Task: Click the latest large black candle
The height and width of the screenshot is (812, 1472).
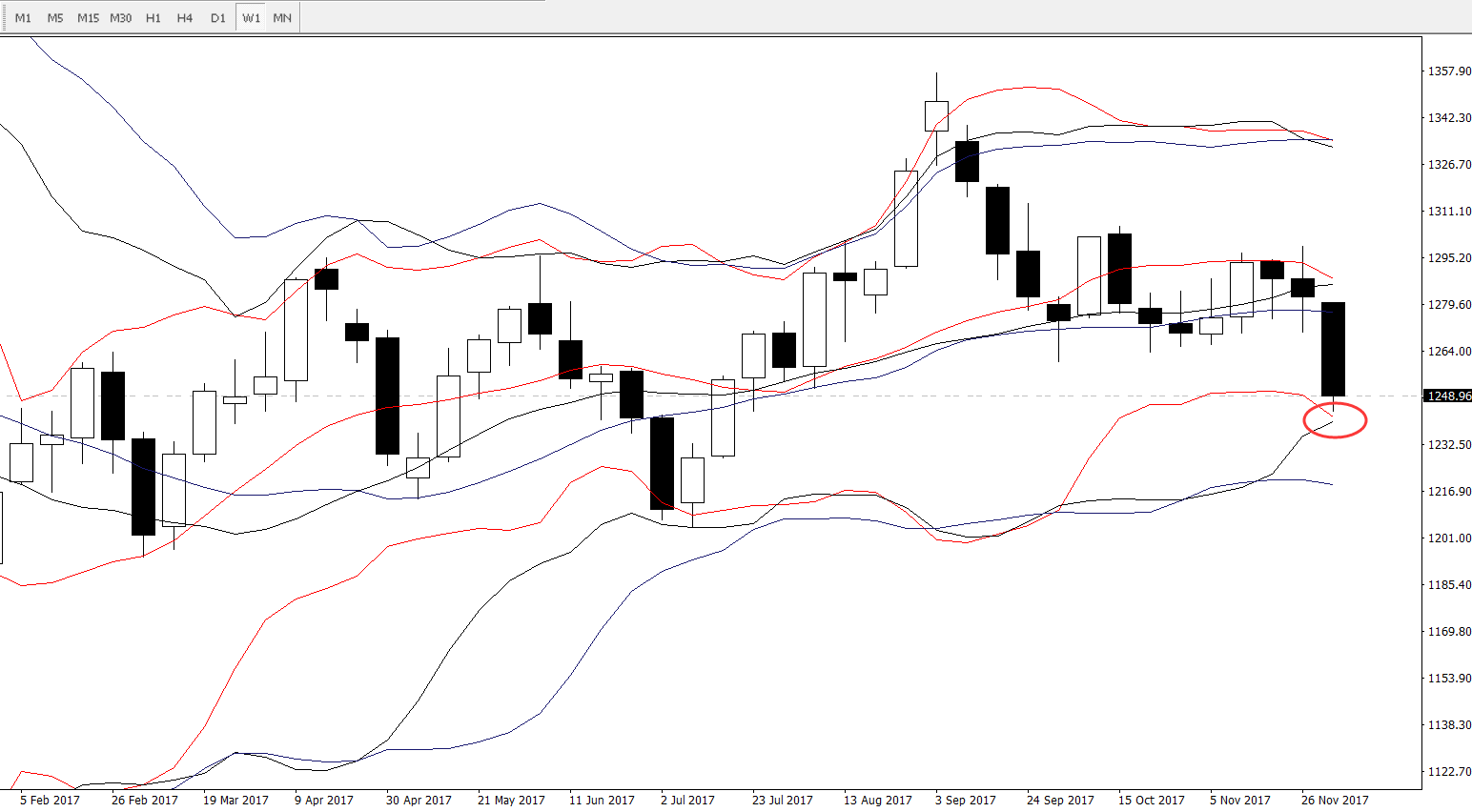Action: coord(1333,349)
